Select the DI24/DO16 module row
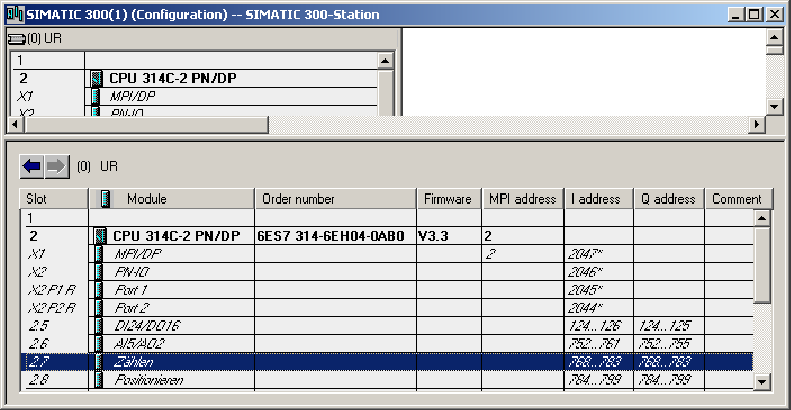Image resolution: width=791 pixels, height=410 pixels. (x=387, y=326)
